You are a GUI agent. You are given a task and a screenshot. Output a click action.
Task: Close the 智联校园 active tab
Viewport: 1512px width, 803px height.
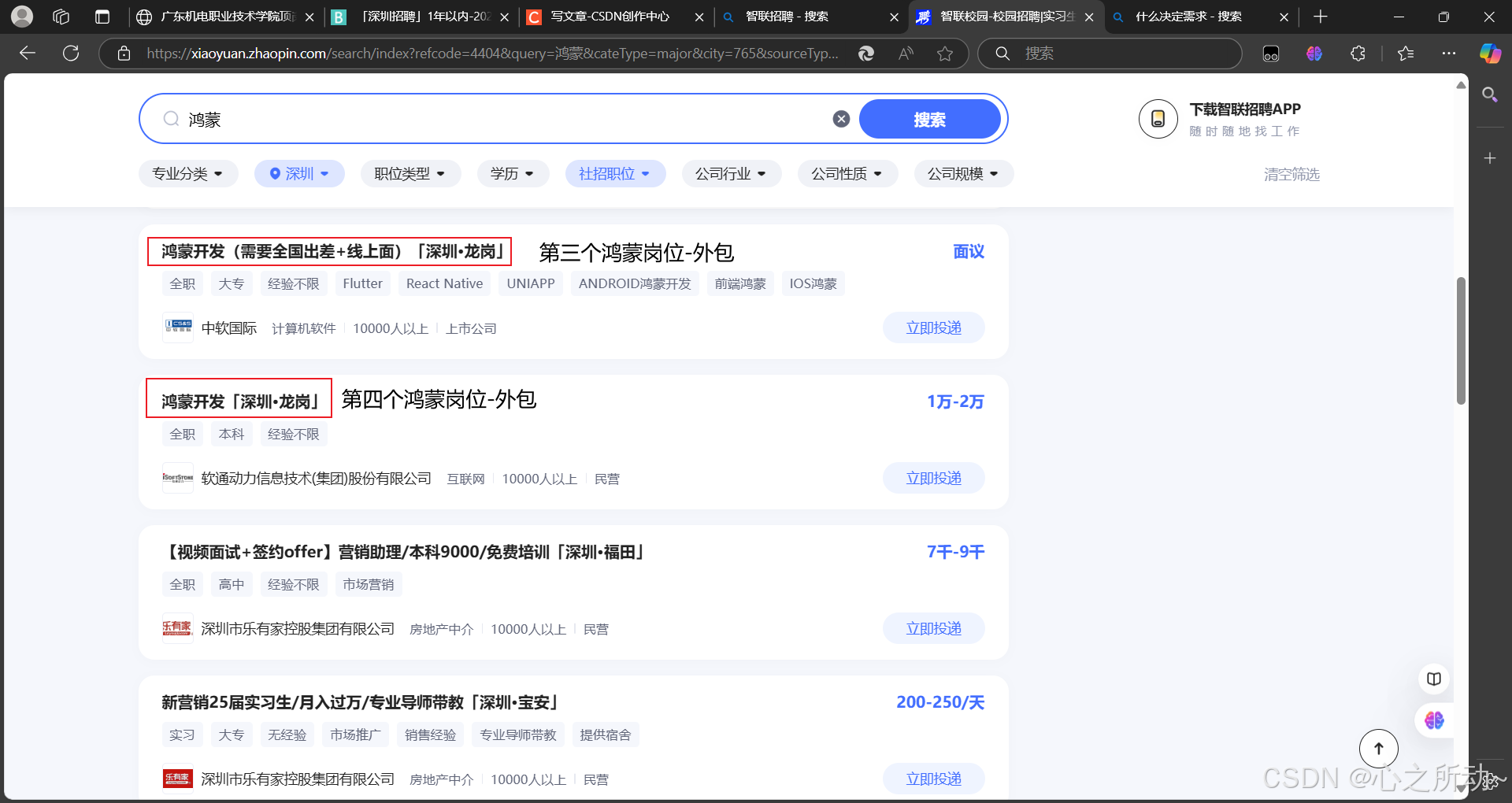pyautogui.click(x=1089, y=17)
